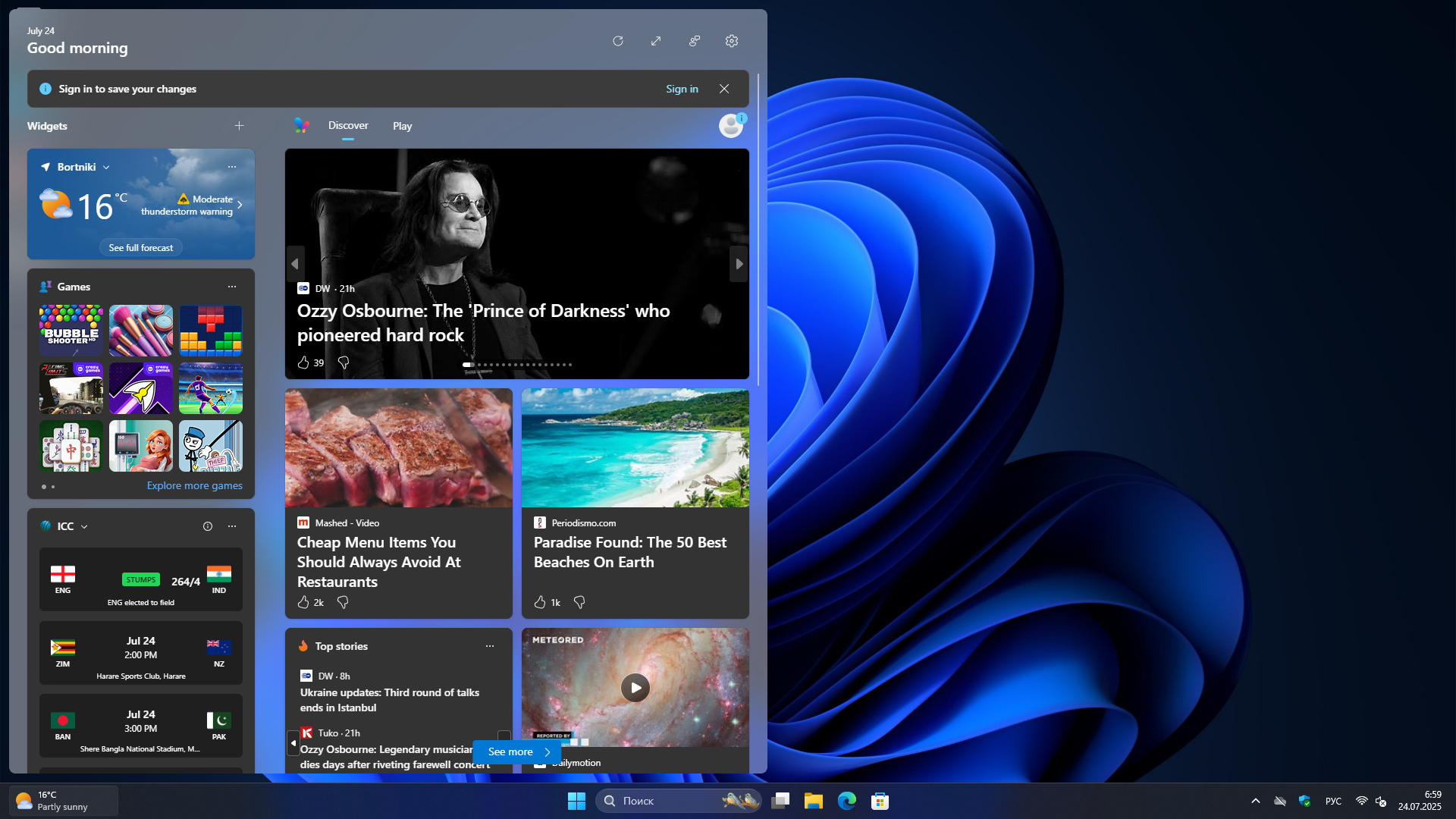Refresh the widgets feed
This screenshot has height=819, width=1456.
pos(618,41)
